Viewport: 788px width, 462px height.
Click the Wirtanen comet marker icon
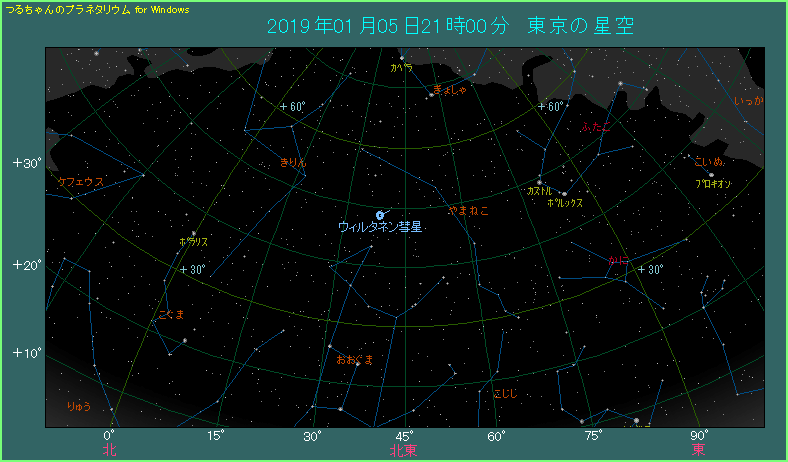380,215
